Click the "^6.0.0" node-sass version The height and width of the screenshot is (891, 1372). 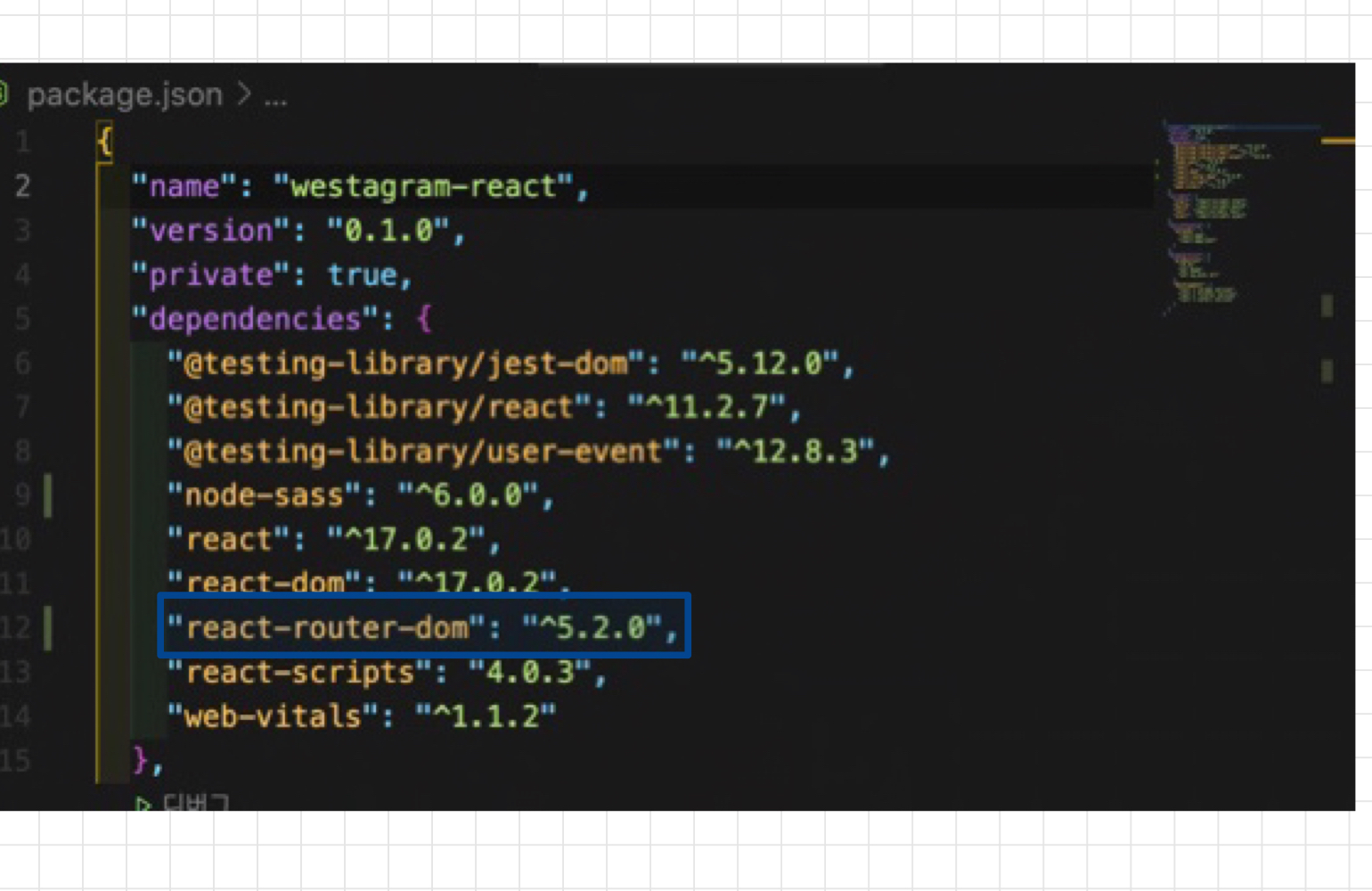point(468,495)
